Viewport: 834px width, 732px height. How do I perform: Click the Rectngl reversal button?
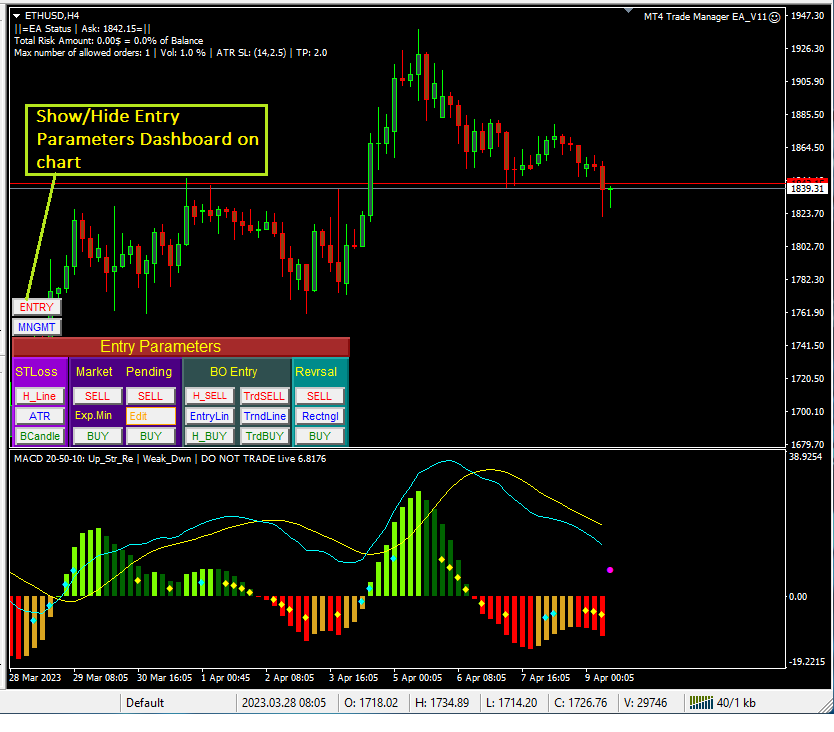[319, 417]
